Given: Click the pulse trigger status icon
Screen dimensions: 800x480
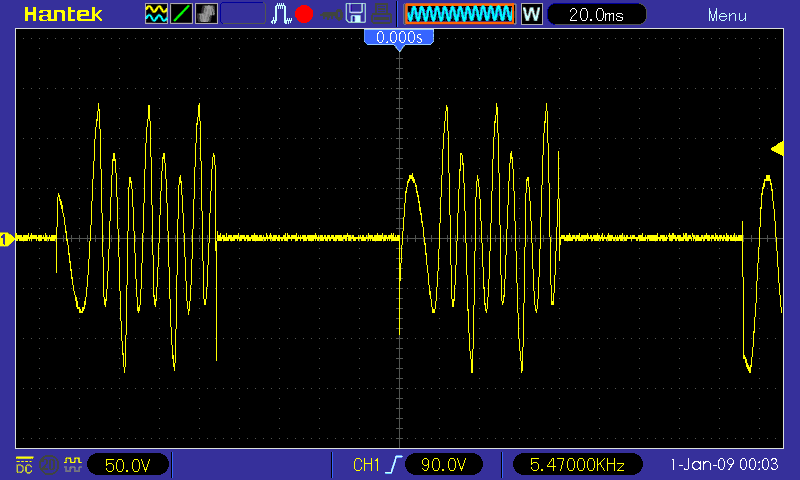Looking at the screenshot, I should pyautogui.click(x=281, y=14).
